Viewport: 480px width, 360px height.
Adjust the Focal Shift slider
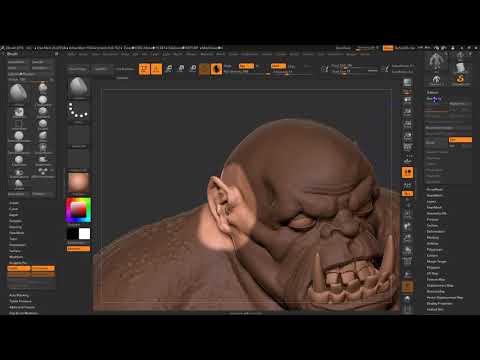point(355,66)
